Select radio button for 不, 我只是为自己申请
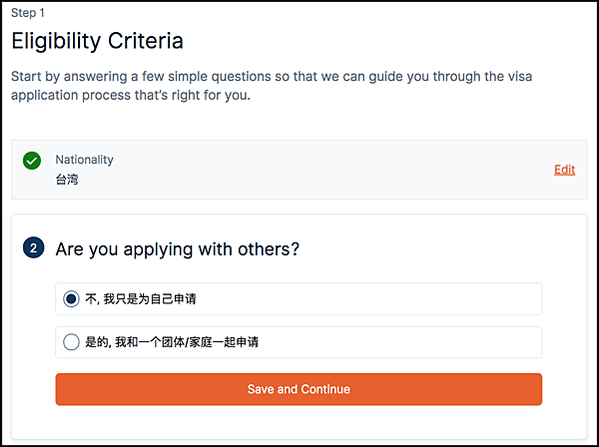Image resolution: width=599 pixels, height=447 pixels. [71, 299]
